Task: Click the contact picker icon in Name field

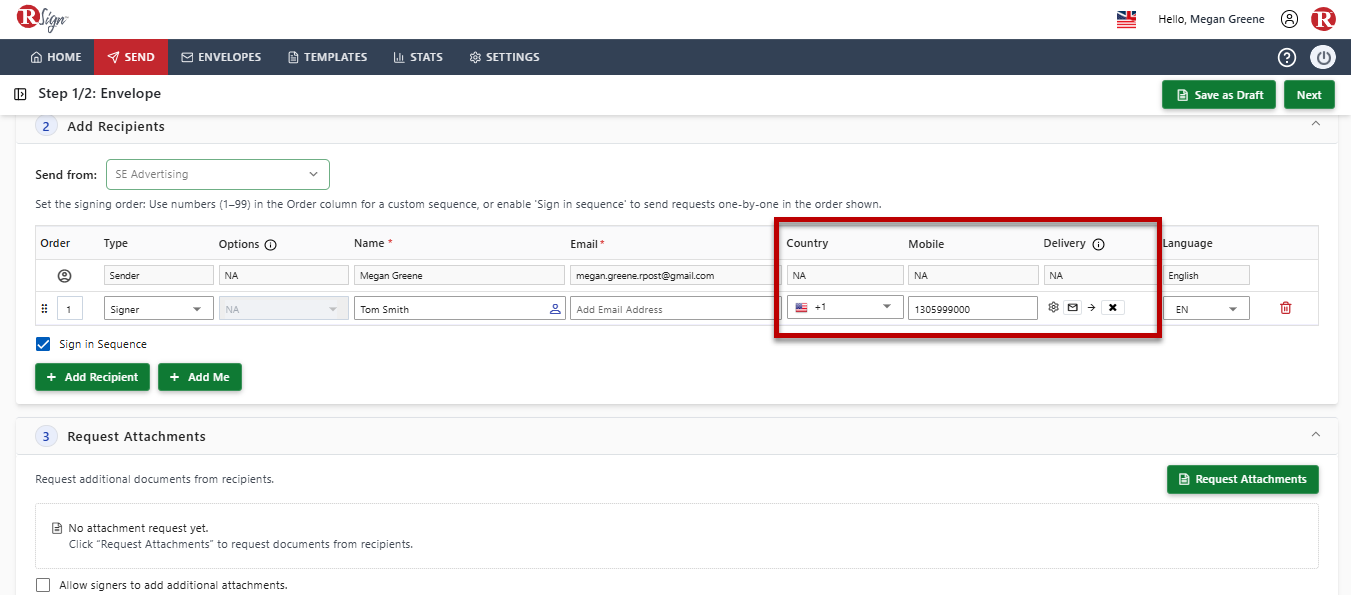Action: pyautogui.click(x=555, y=309)
